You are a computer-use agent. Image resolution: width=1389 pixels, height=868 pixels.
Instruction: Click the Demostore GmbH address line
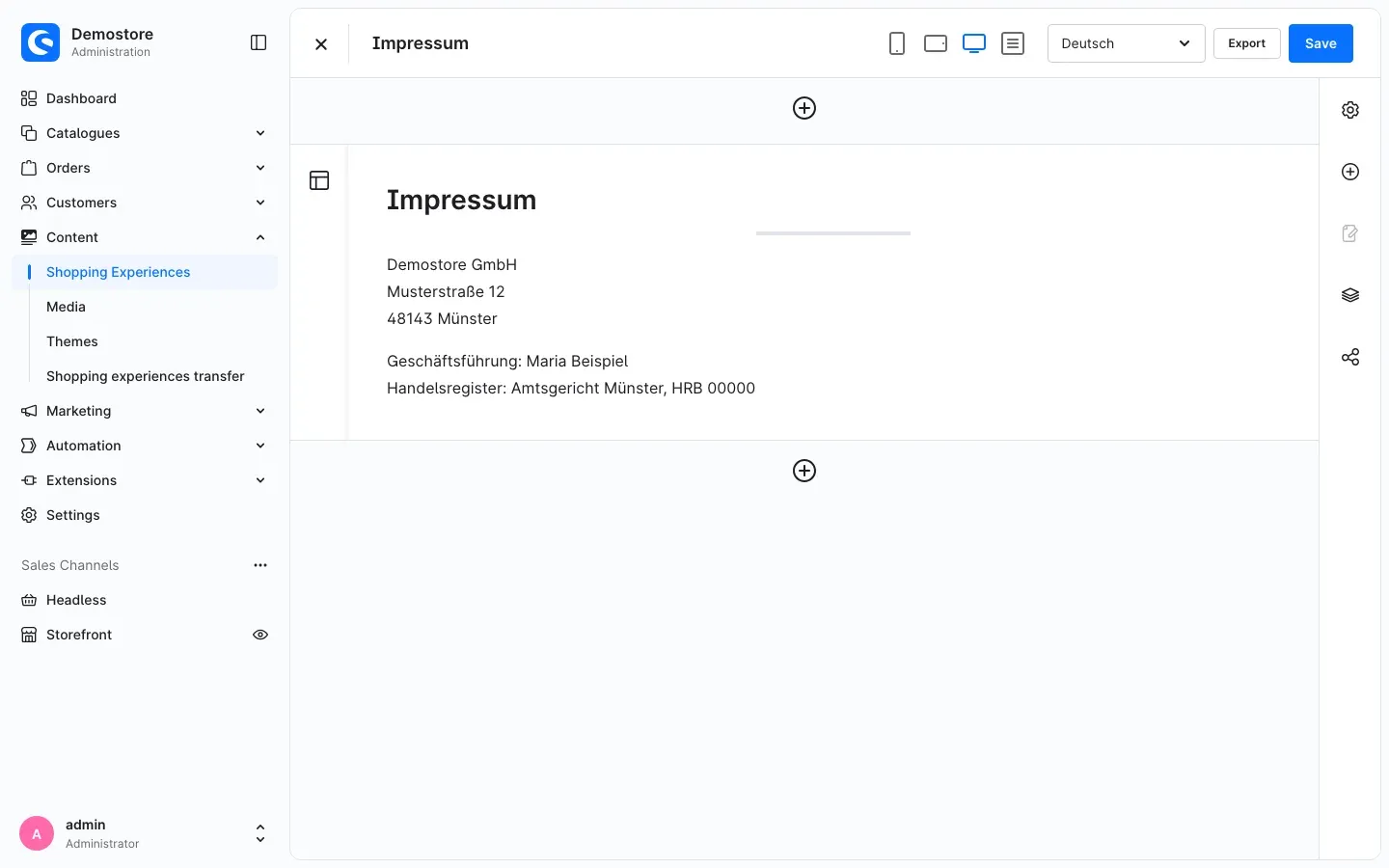451,264
